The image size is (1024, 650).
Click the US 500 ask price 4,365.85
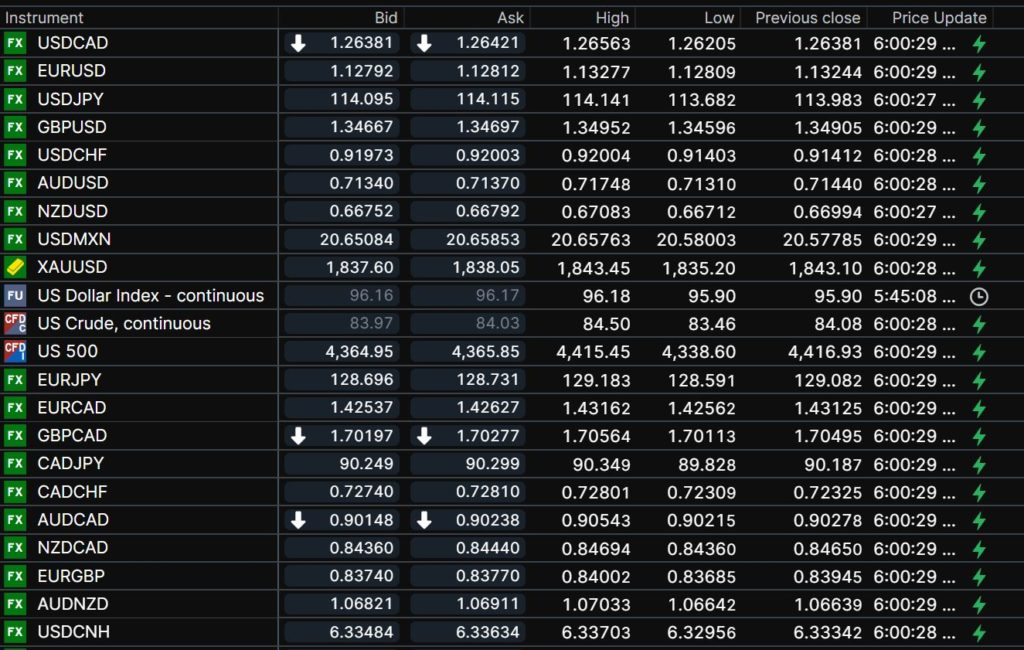click(x=486, y=351)
